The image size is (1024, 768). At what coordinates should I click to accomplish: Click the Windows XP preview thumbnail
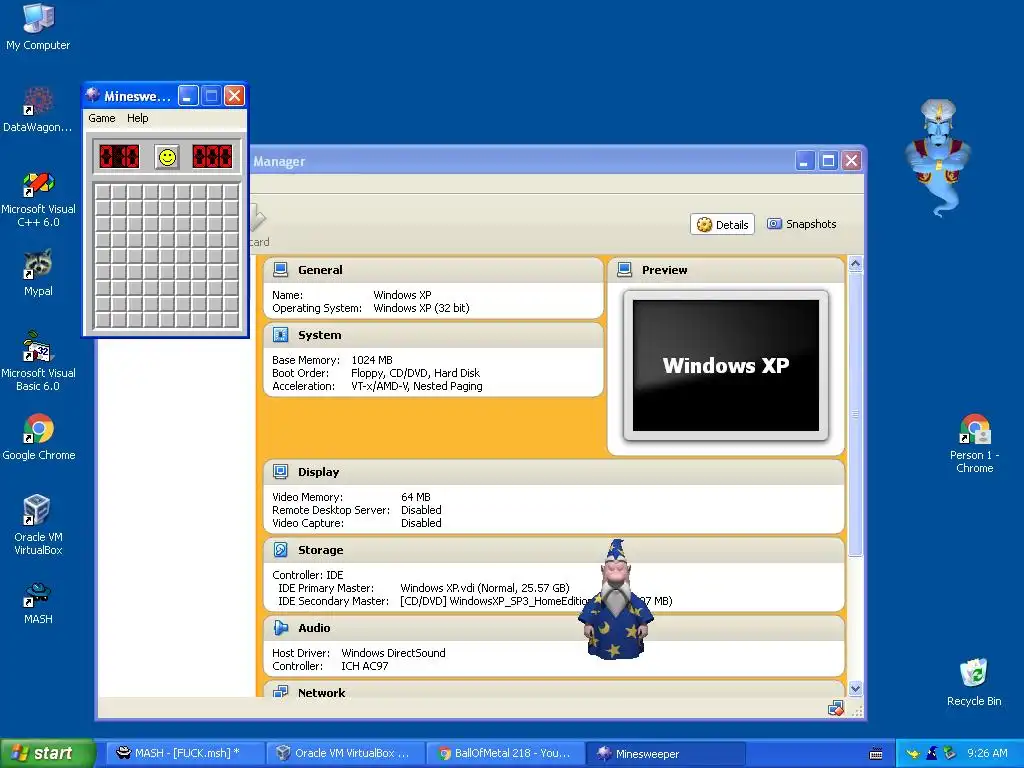tap(726, 366)
